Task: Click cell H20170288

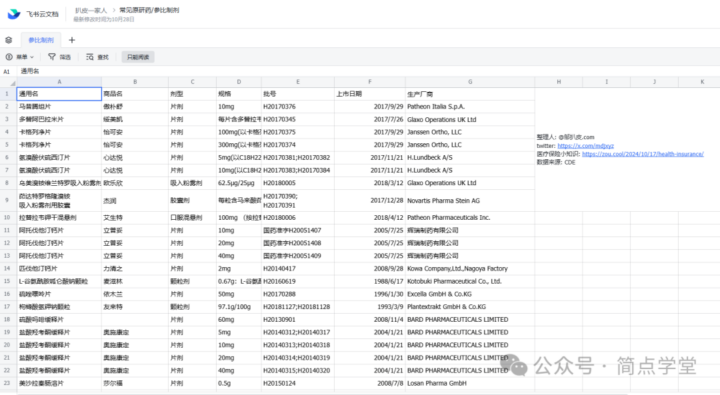Action: pyautogui.click(x=298, y=294)
